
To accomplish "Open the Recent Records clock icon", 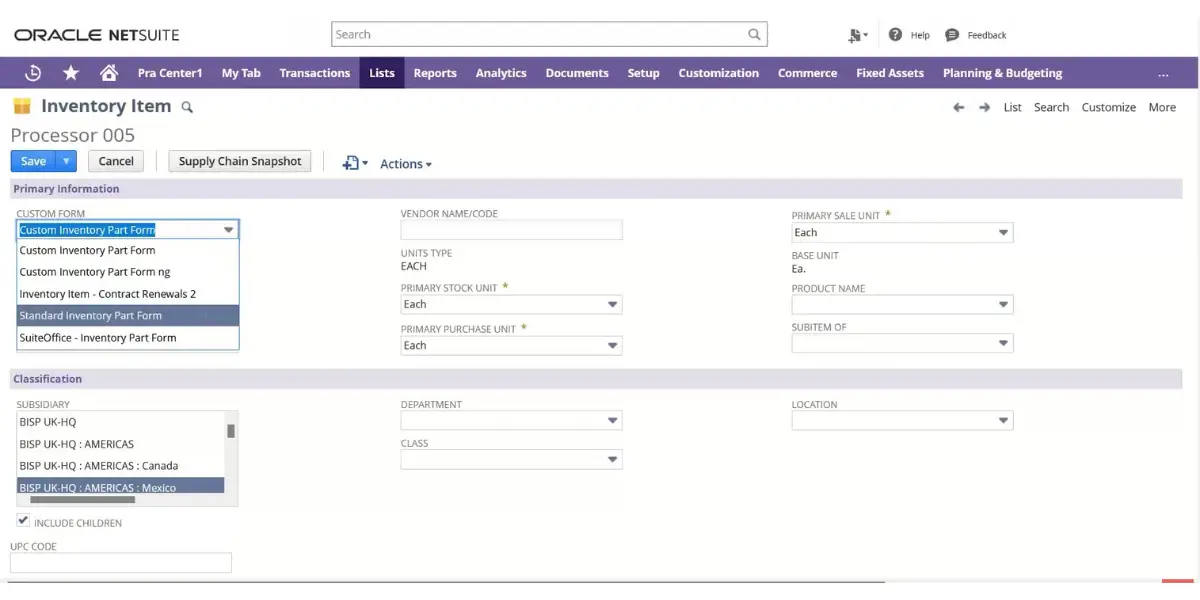I will [33, 73].
